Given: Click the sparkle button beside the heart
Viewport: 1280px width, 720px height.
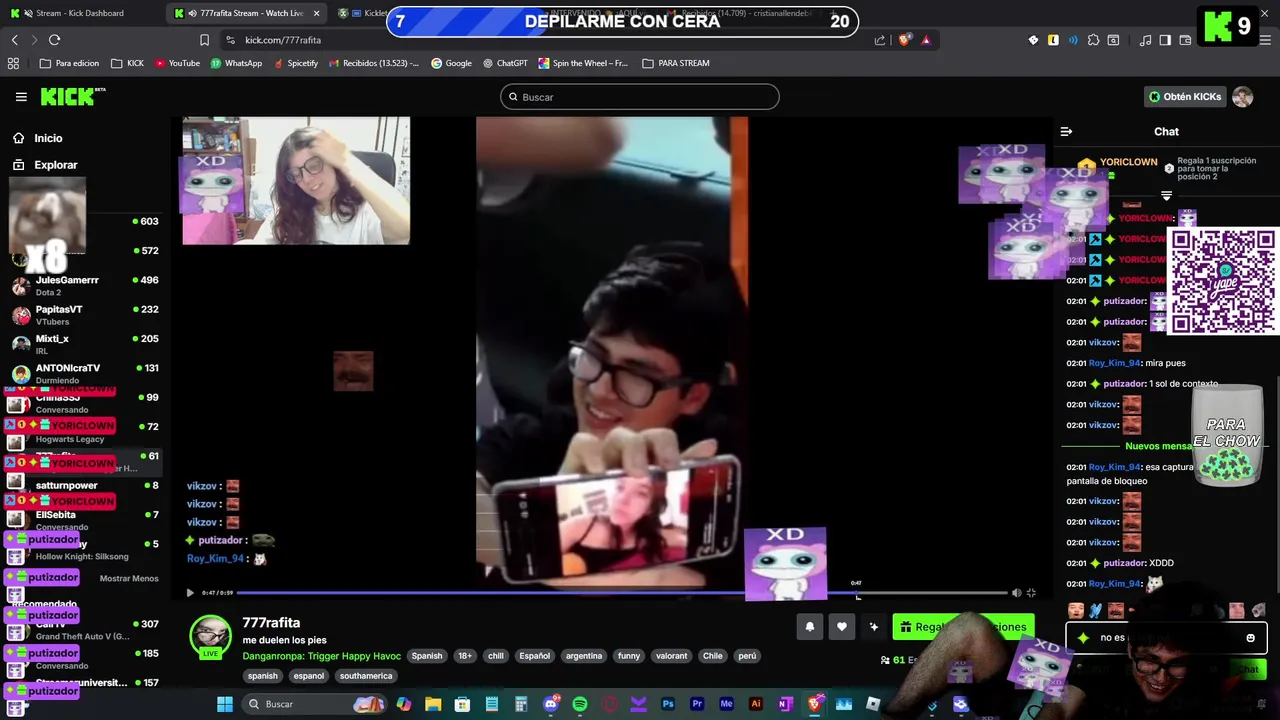Looking at the screenshot, I should [874, 627].
